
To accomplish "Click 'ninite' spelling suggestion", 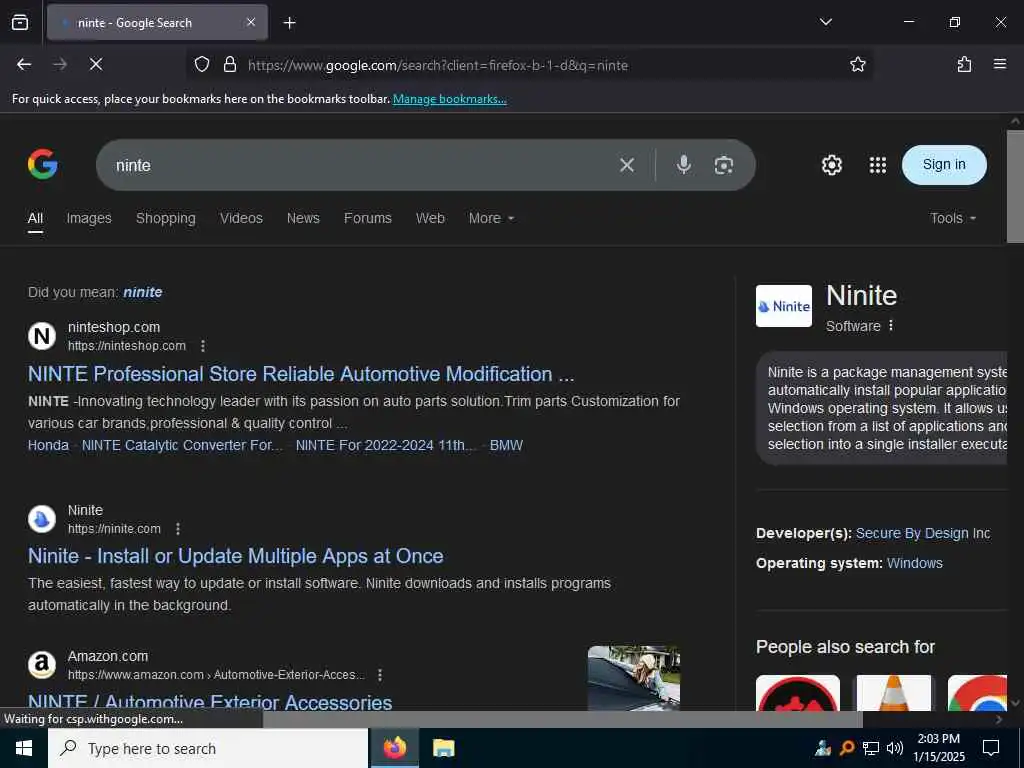I will pyautogui.click(x=142, y=292).
